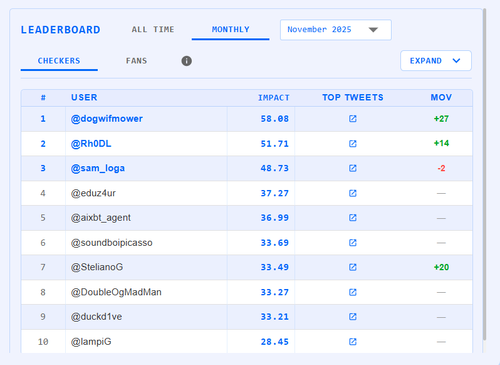Click the Impact column header

click(x=274, y=98)
